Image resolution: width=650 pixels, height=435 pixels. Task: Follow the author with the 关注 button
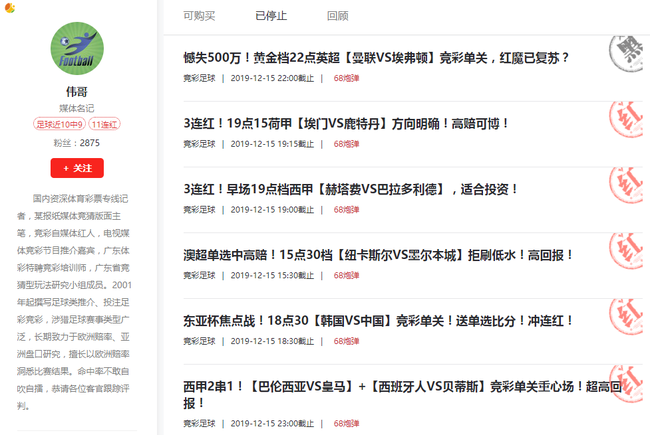(77, 168)
